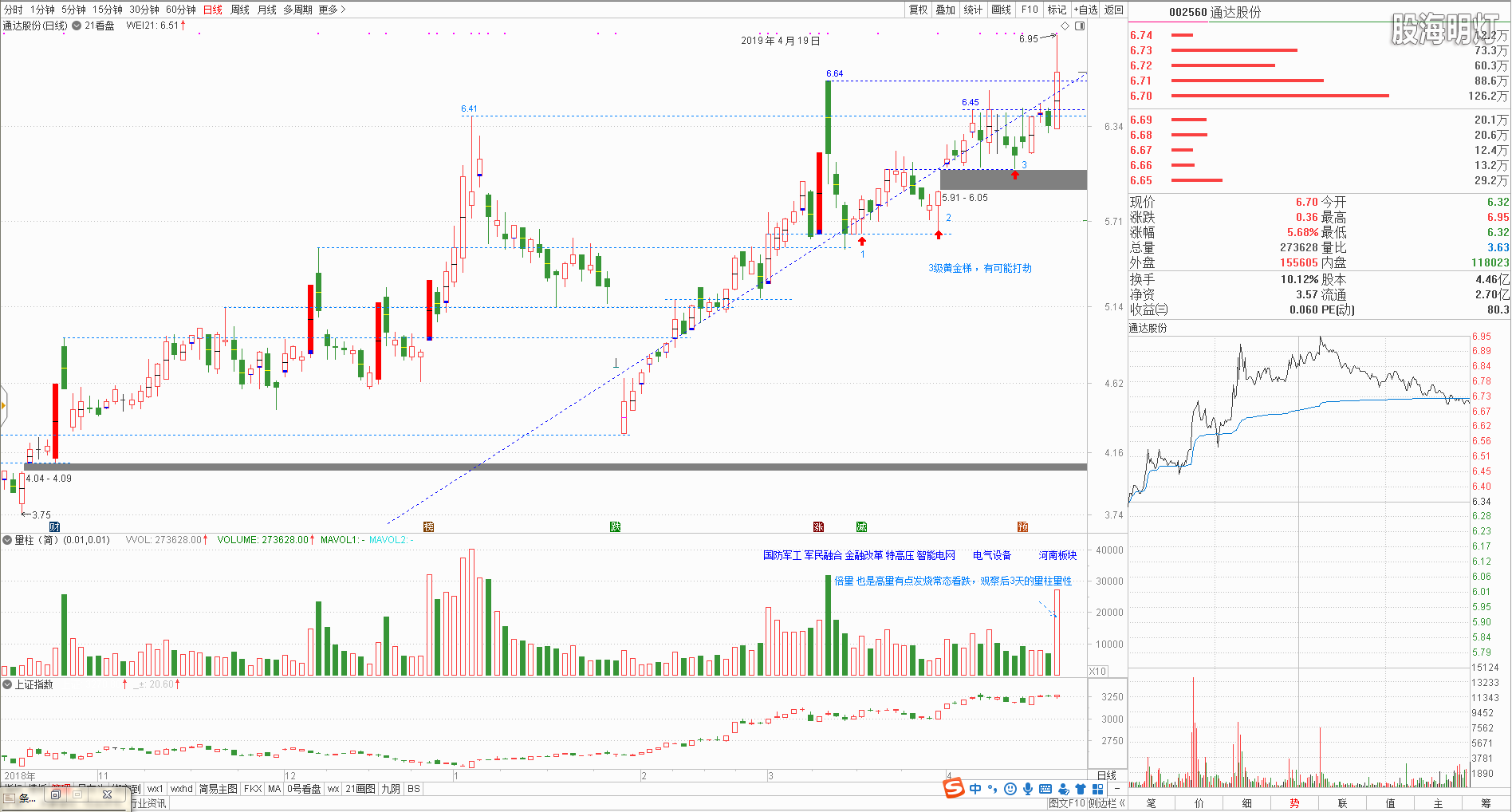The height and width of the screenshot is (812, 1512).
Task: Select the 30分钟 period tab
Action: pyautogui.click(x=144, y=10)
